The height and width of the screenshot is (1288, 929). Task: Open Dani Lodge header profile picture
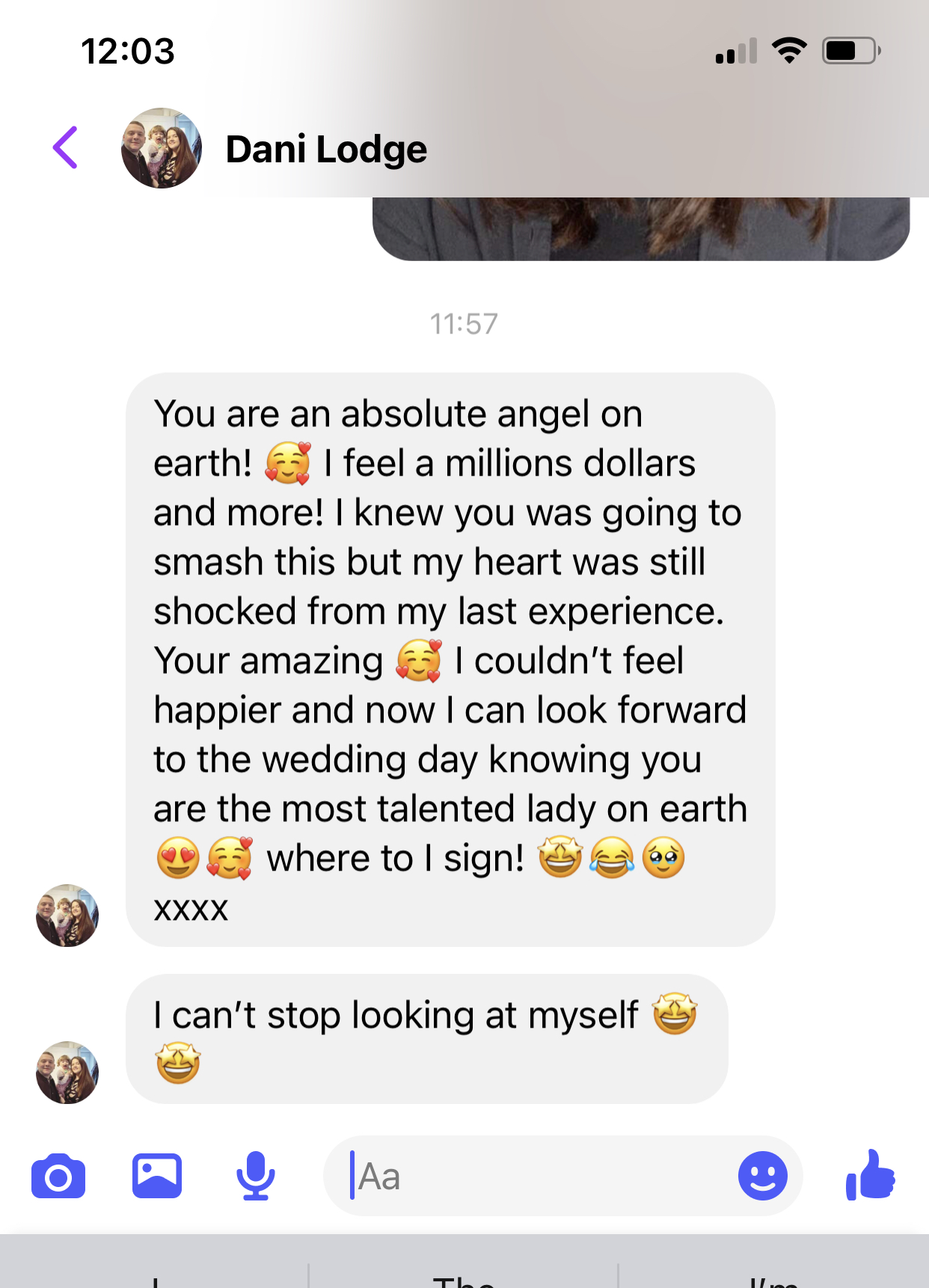[162, 148]
